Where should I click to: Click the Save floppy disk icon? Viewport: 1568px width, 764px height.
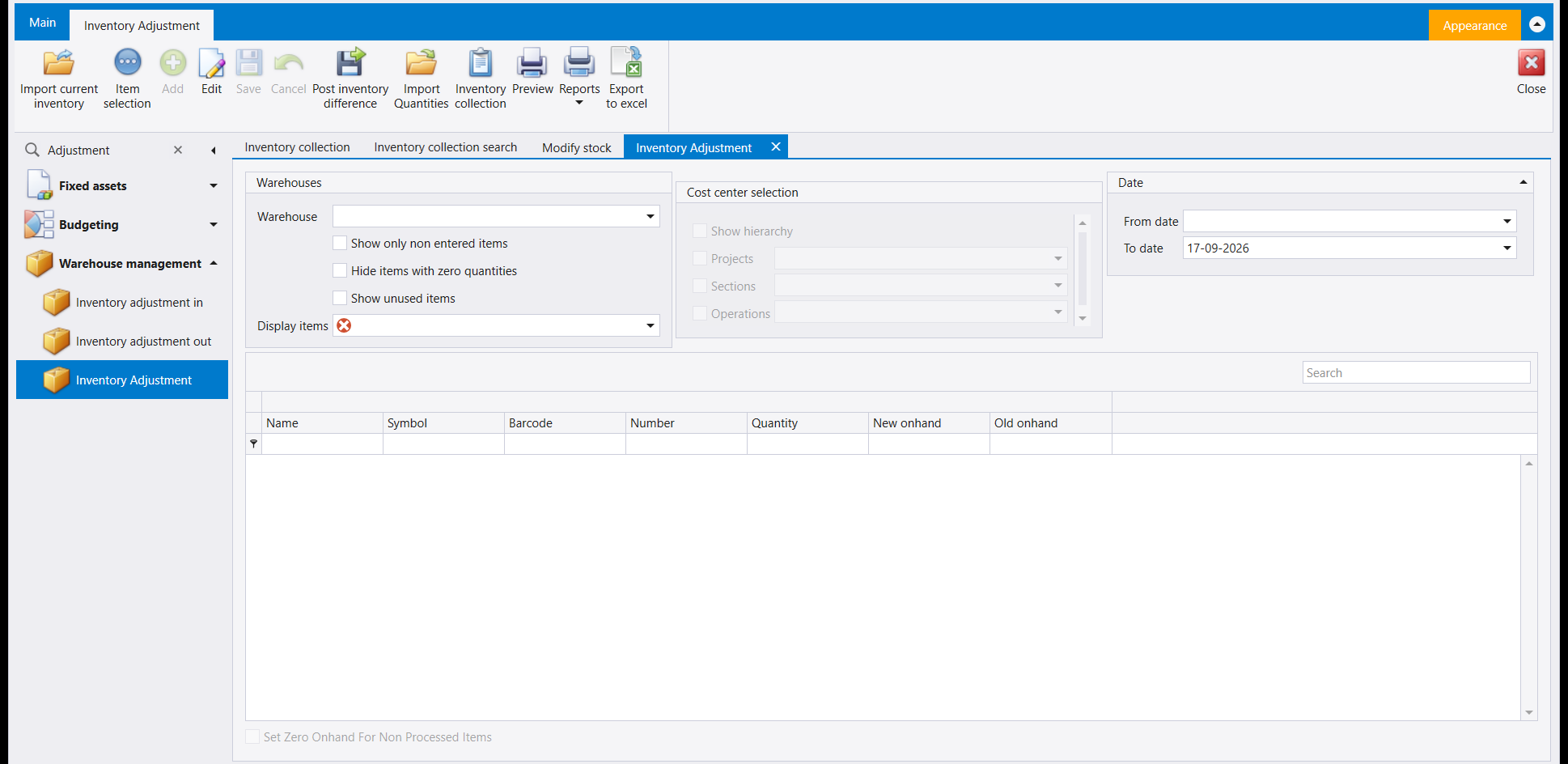click(248, 63)
